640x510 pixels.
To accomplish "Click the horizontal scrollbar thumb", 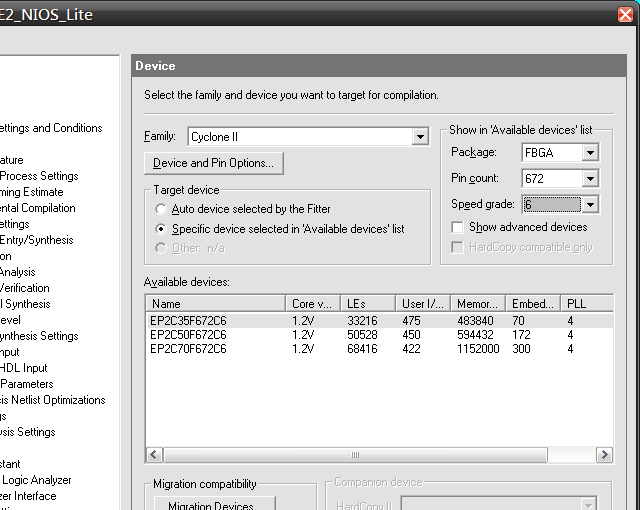I will pos(355,455).
